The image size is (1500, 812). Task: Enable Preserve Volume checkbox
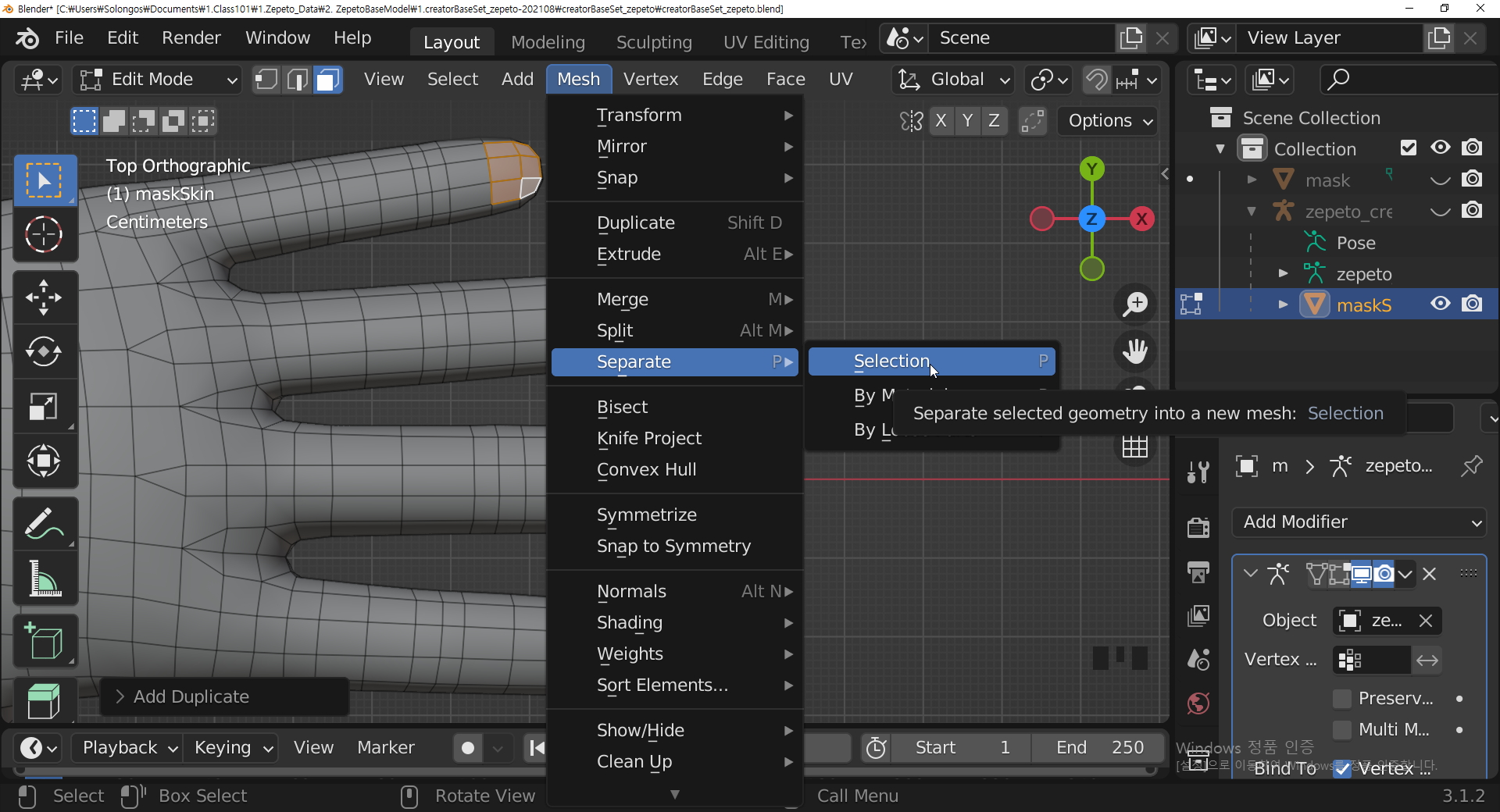click(x=1342, y=699)
